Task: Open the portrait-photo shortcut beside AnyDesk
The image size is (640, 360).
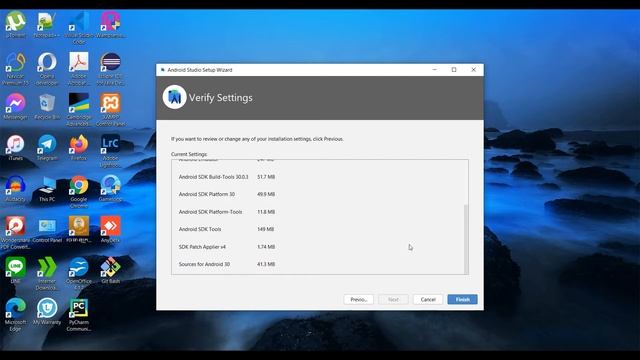Action: coord(79,229)
